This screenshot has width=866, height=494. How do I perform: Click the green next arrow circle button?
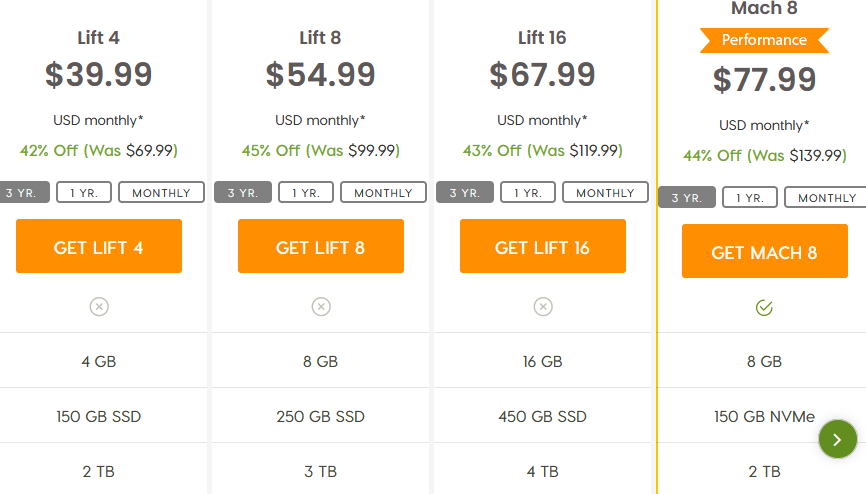838,439
